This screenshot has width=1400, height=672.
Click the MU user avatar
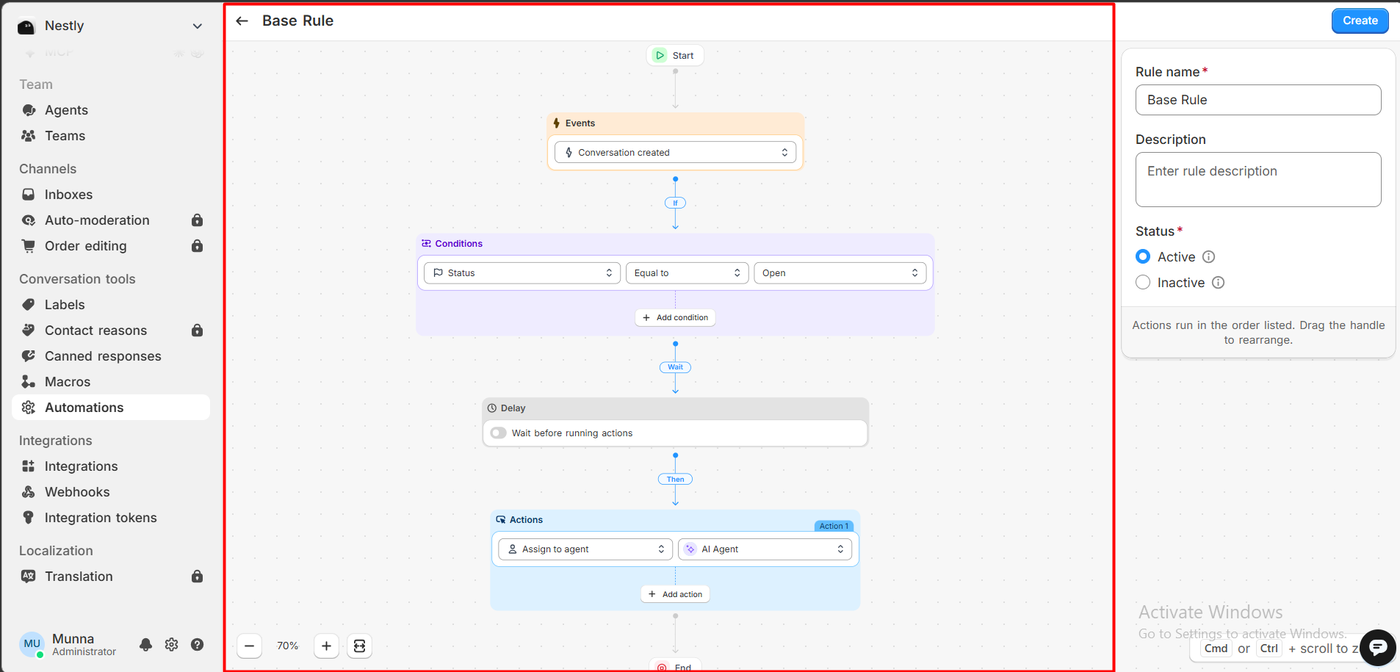(x=32, y=644)
